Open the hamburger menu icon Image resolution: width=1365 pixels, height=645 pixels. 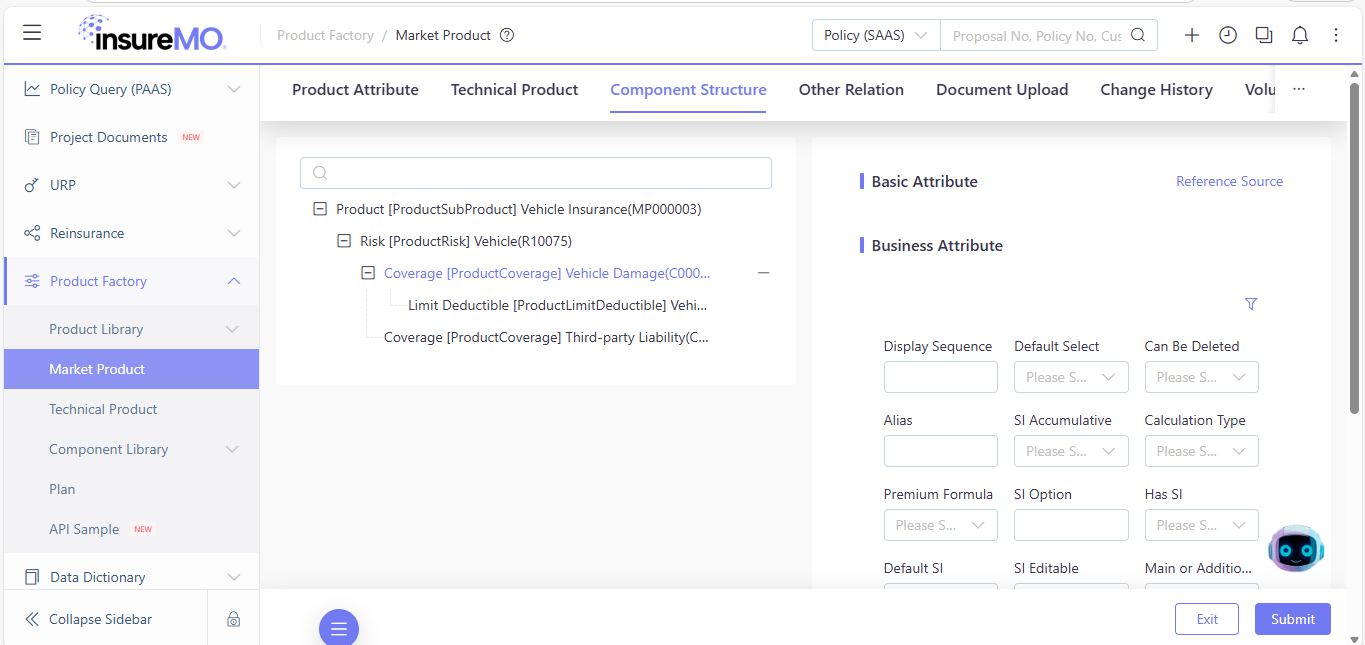(x=32, y=33)
